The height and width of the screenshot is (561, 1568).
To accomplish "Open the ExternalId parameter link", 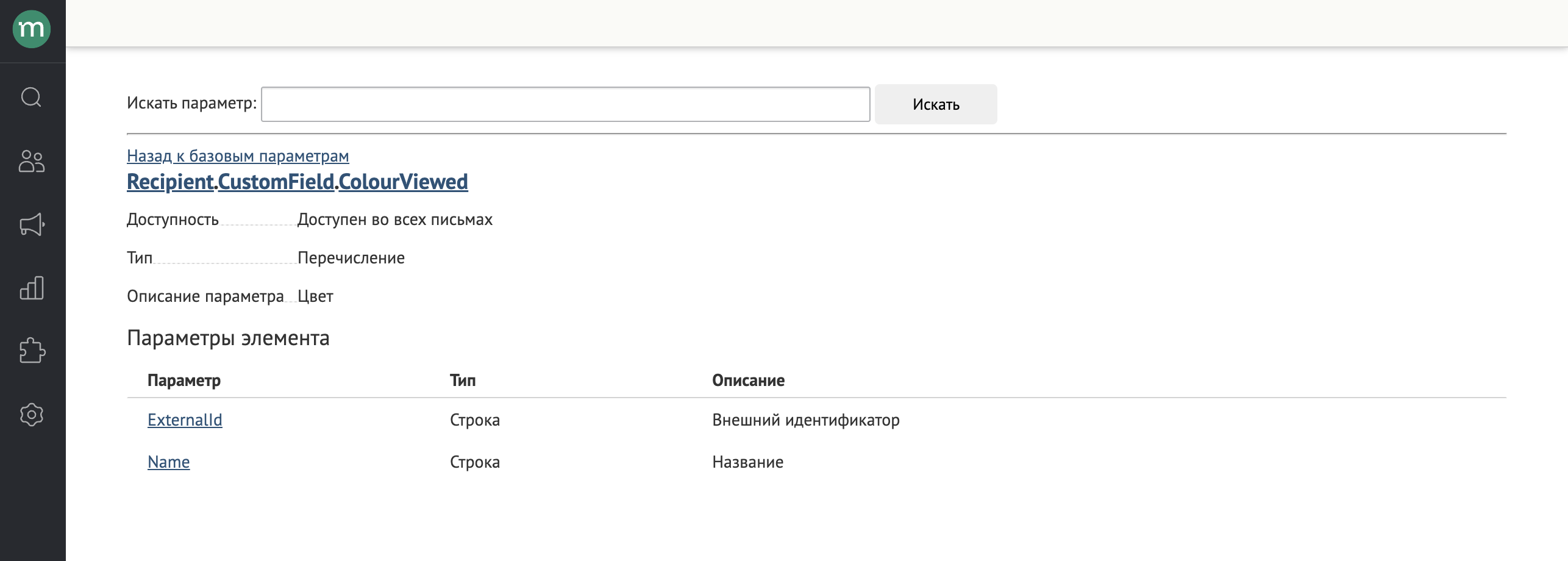I will pos(185,420).
